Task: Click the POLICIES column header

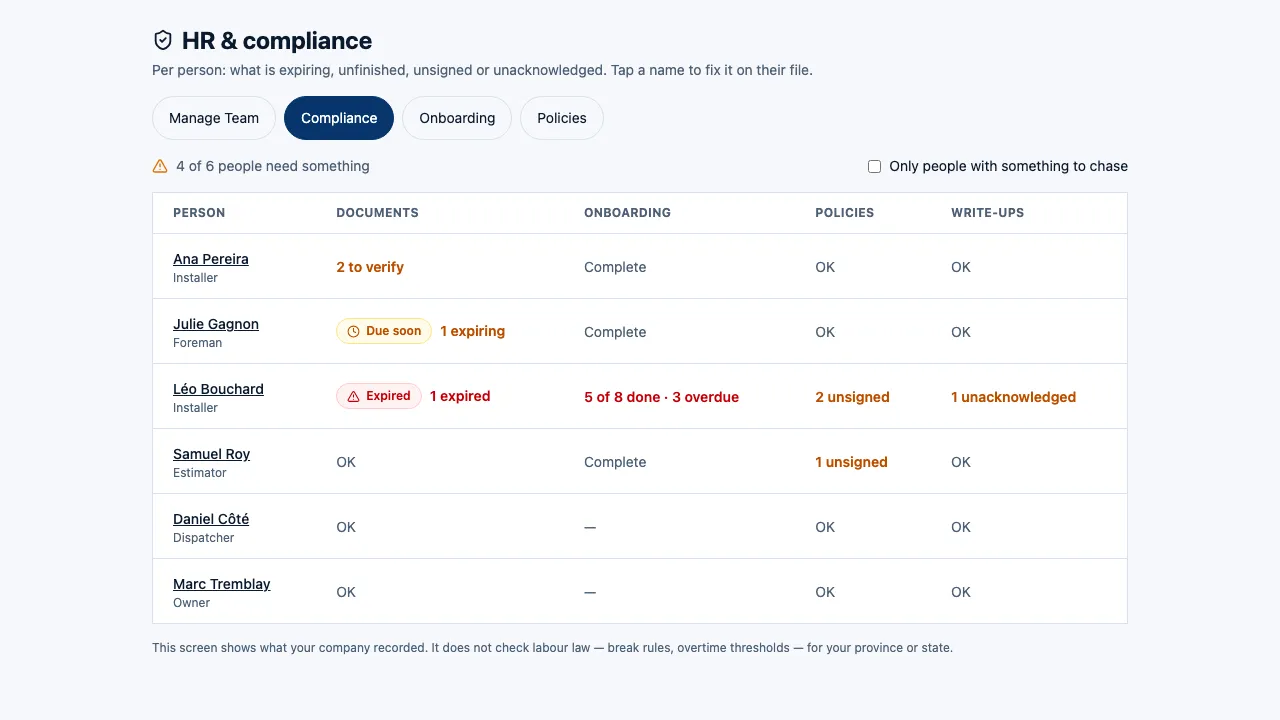Action: pos(844,213)
